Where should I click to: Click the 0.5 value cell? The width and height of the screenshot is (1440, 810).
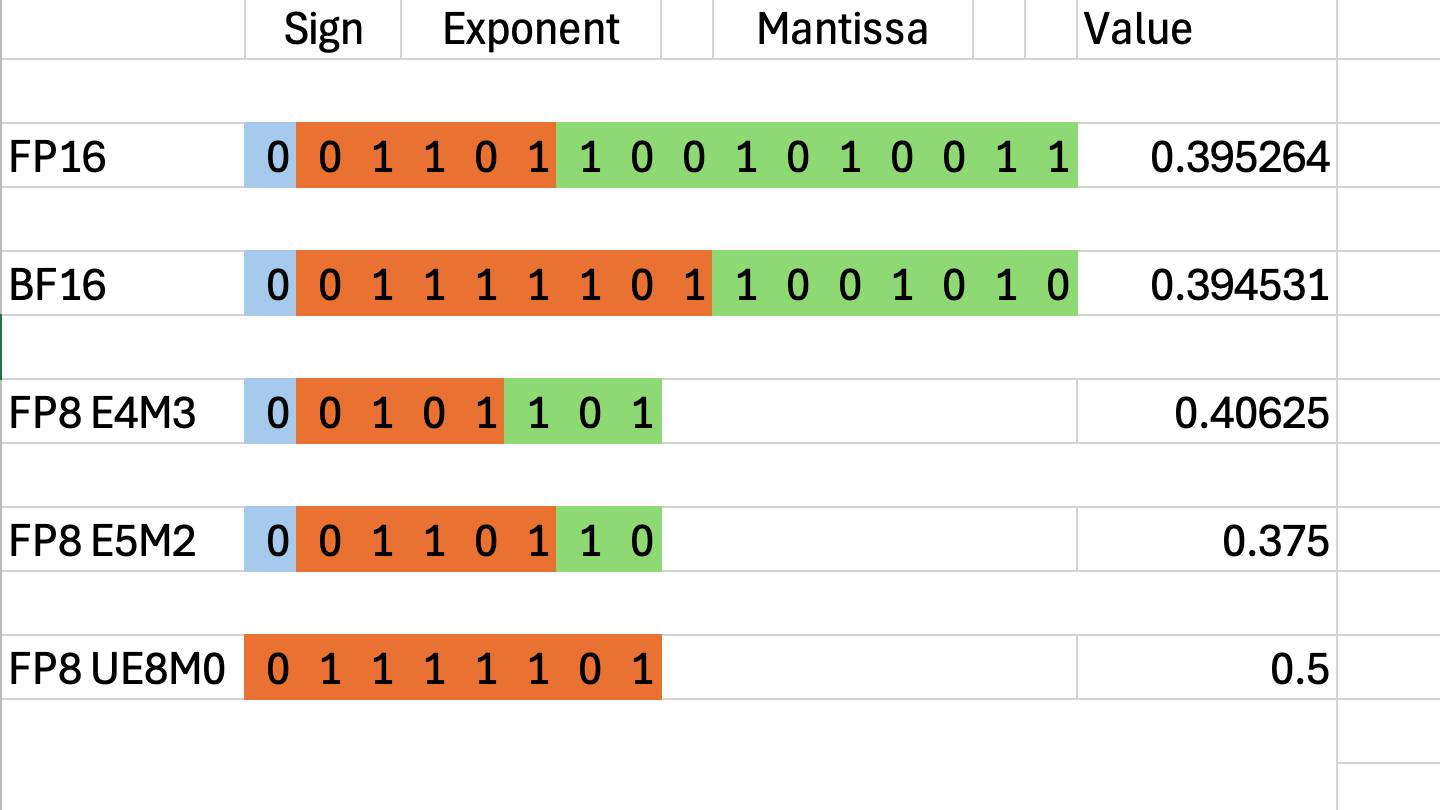[1207, 668]
